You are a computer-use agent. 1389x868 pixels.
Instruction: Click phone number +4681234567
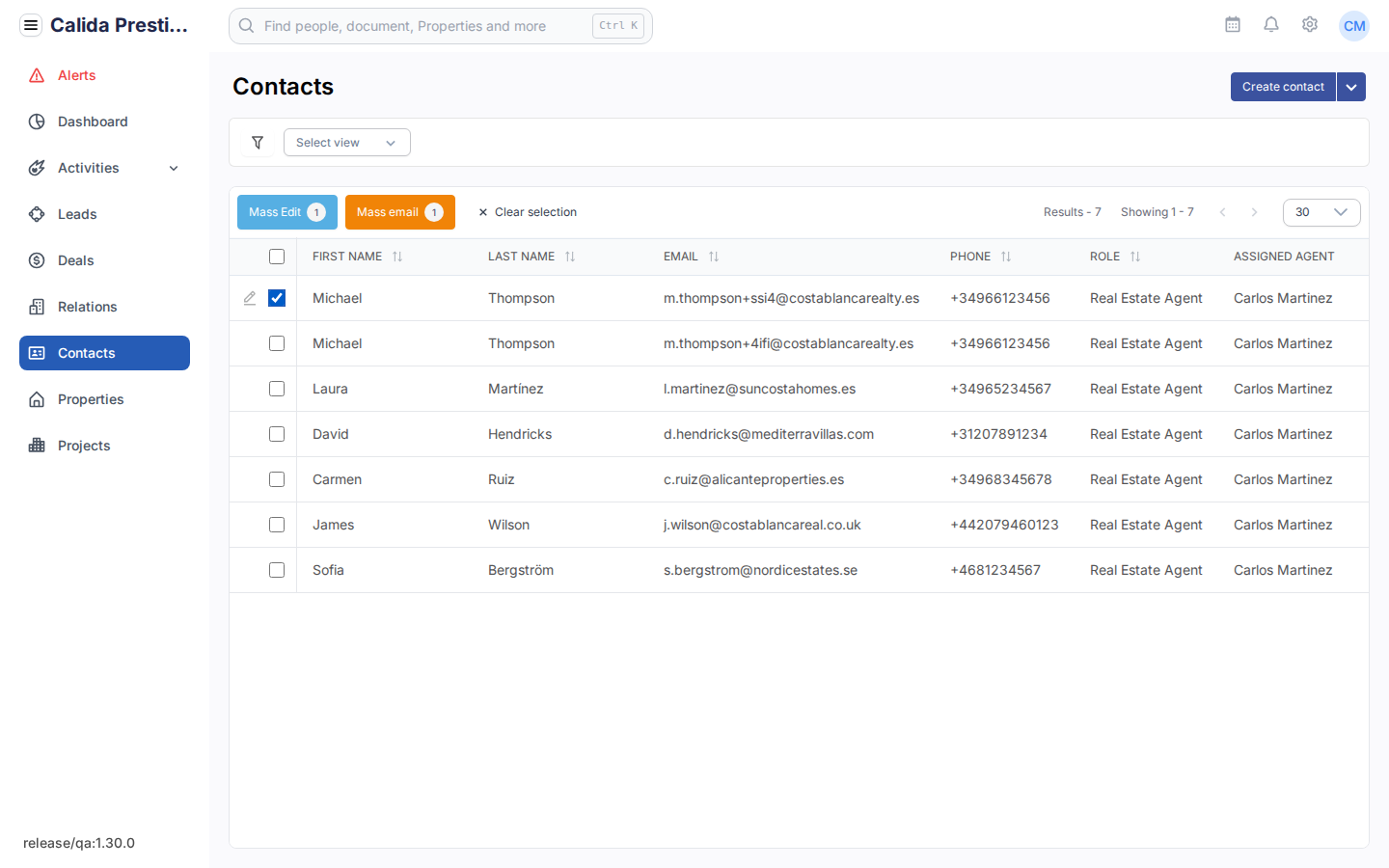(995, 570)
